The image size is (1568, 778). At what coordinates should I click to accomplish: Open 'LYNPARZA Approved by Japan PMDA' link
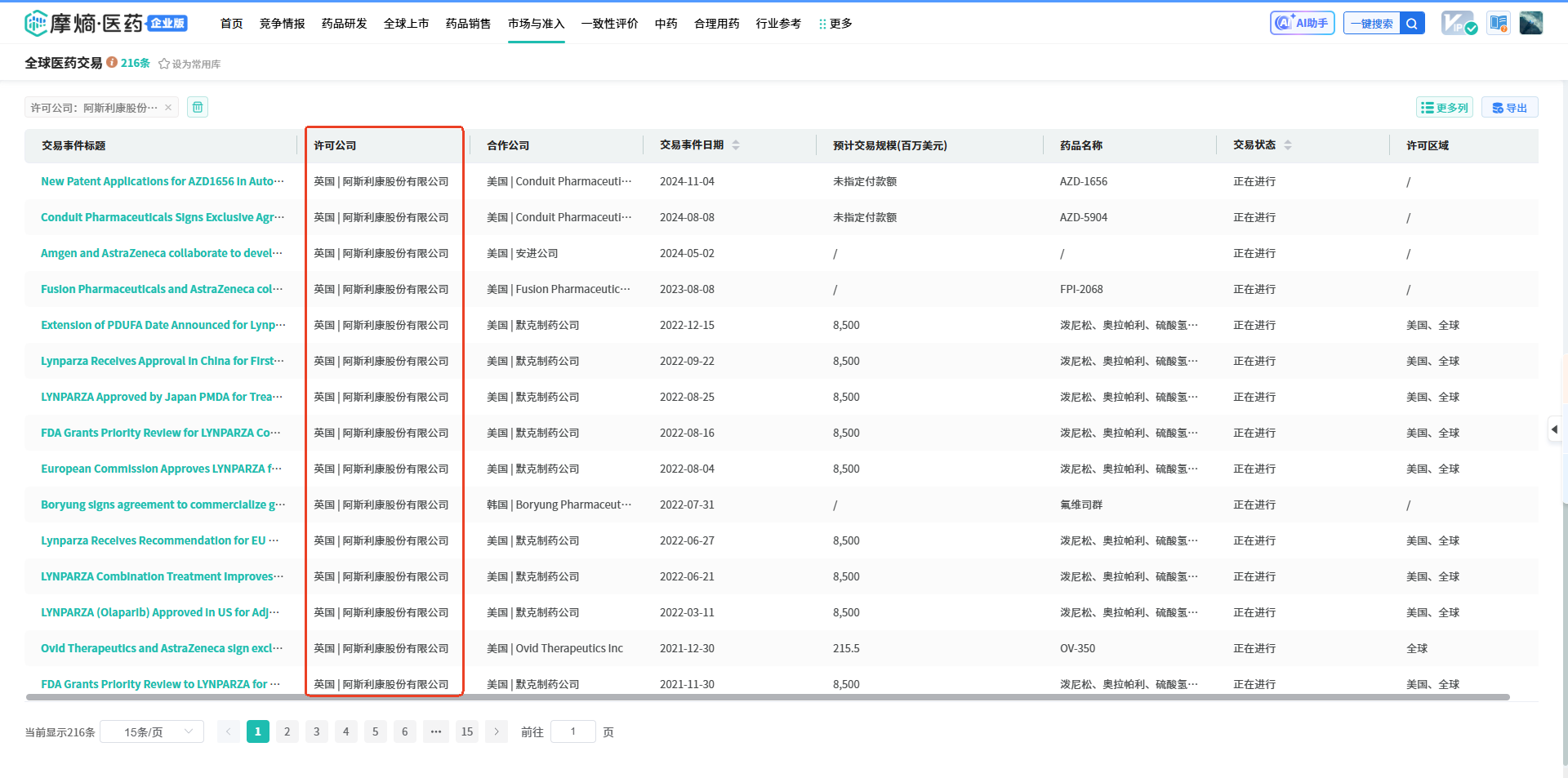(x=162, y=397)
